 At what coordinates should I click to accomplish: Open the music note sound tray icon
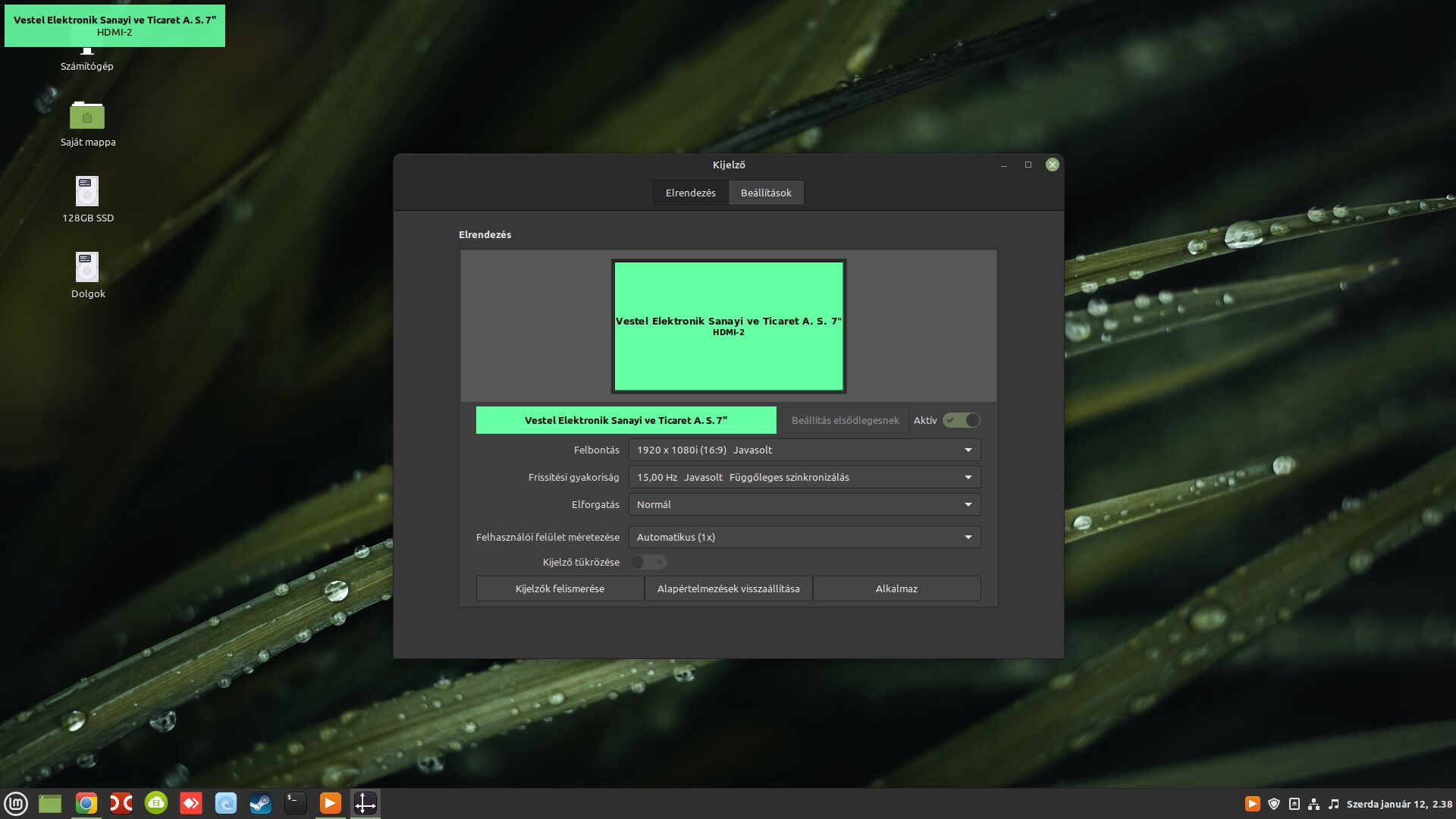point(1334,804)
